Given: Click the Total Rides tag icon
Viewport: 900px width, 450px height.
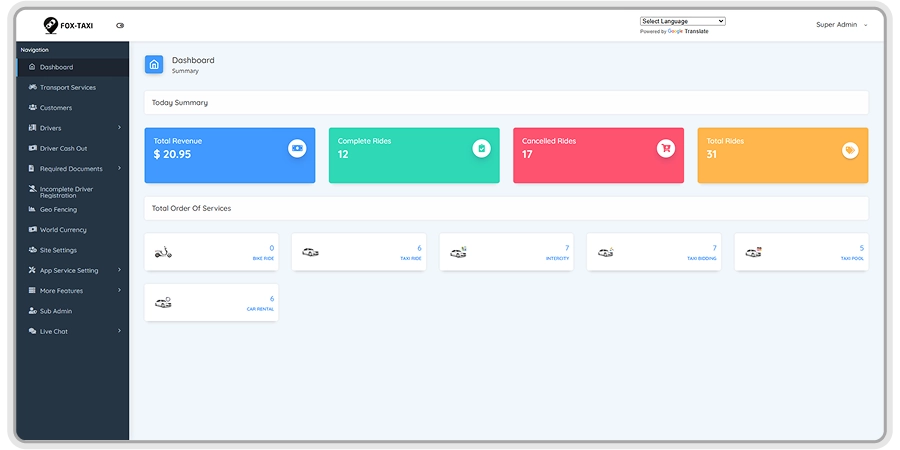Looking at the screenshot, I should pyautogui.click(x=850, y=150).
